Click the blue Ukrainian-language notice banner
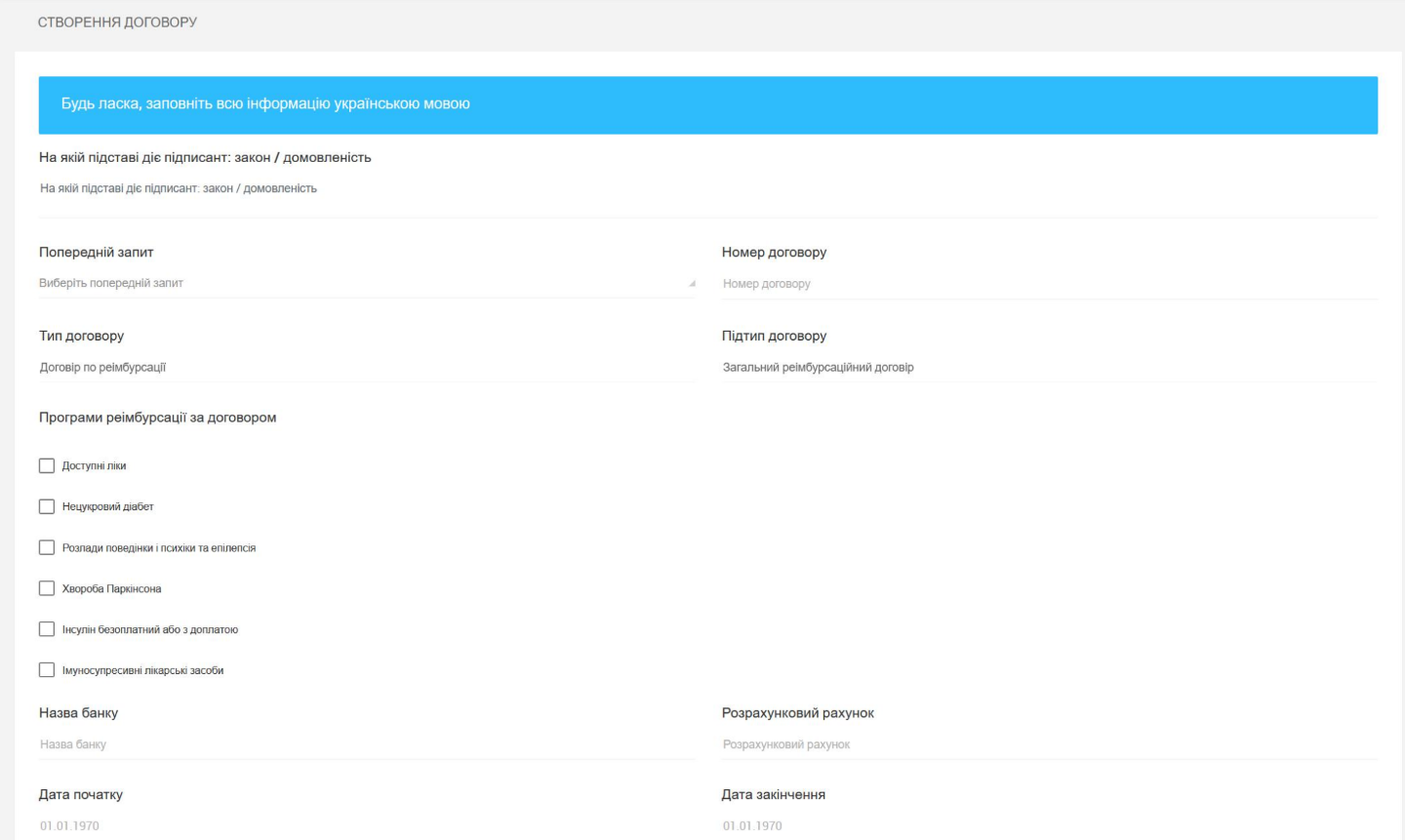The height and width of the screenshot is (840, 1405). tap(707, 104)
